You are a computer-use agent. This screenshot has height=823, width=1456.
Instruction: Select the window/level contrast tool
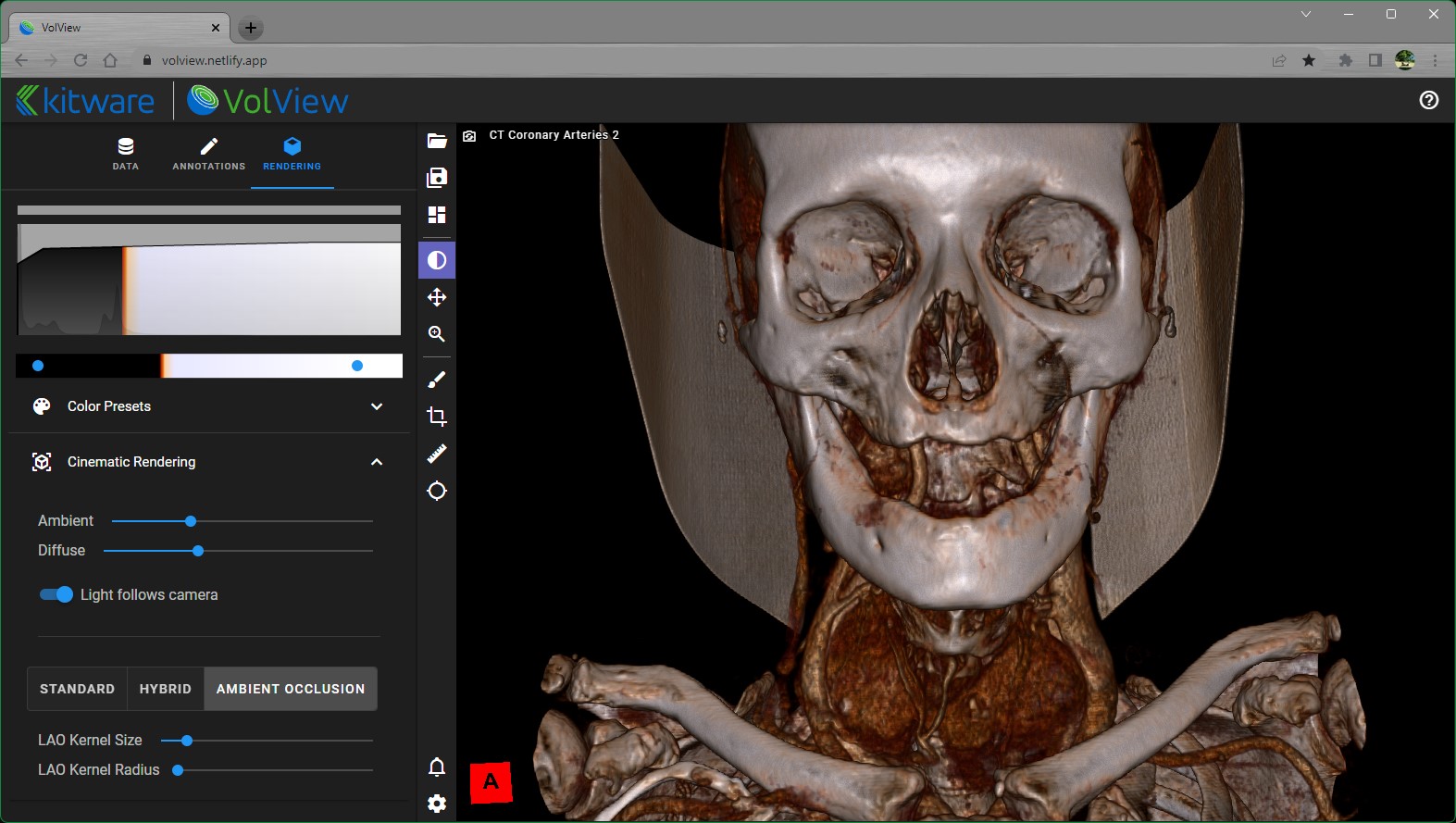[x=437, y=260]
